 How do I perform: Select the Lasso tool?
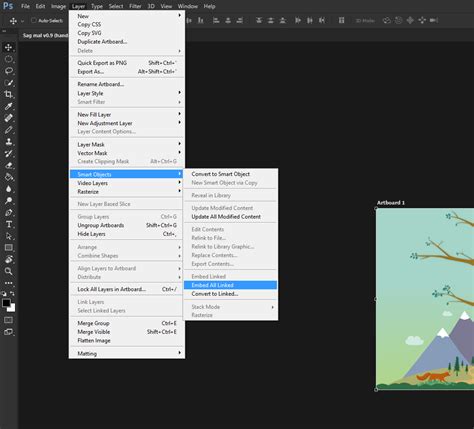click(x=9, y=71)
